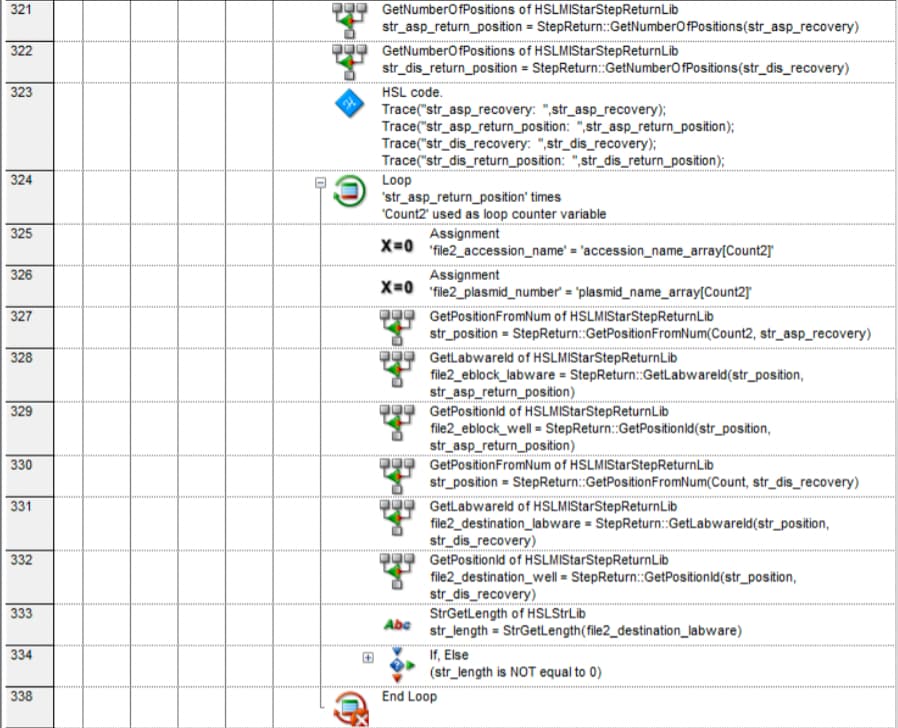Click the str_asp_return_position = StepReturn::GetNumberOfPositions text
Image resolution: width=898 pixels, height=728 pixels.
click(620, 27)
